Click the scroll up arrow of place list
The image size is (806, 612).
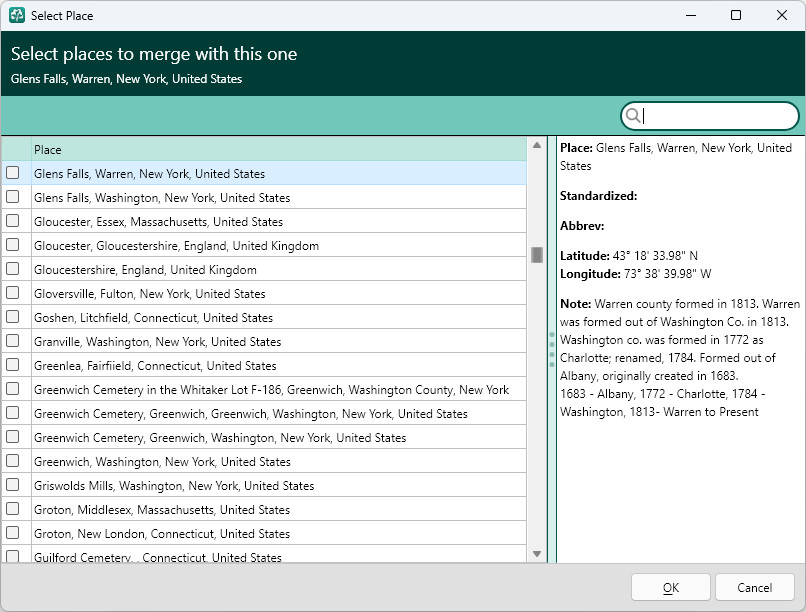click(x=537, y=145)
